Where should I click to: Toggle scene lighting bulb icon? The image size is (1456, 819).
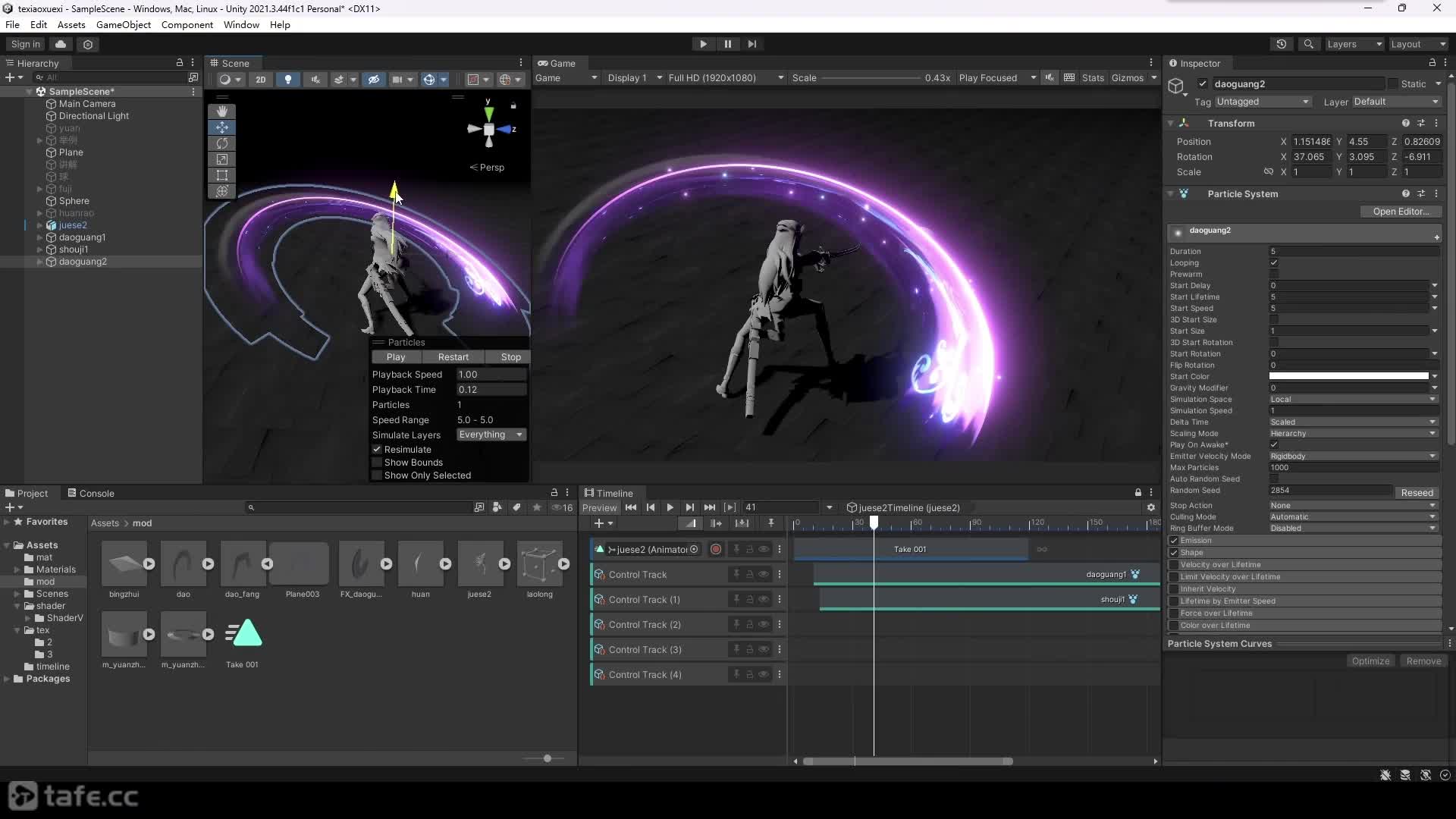(287, 79)
